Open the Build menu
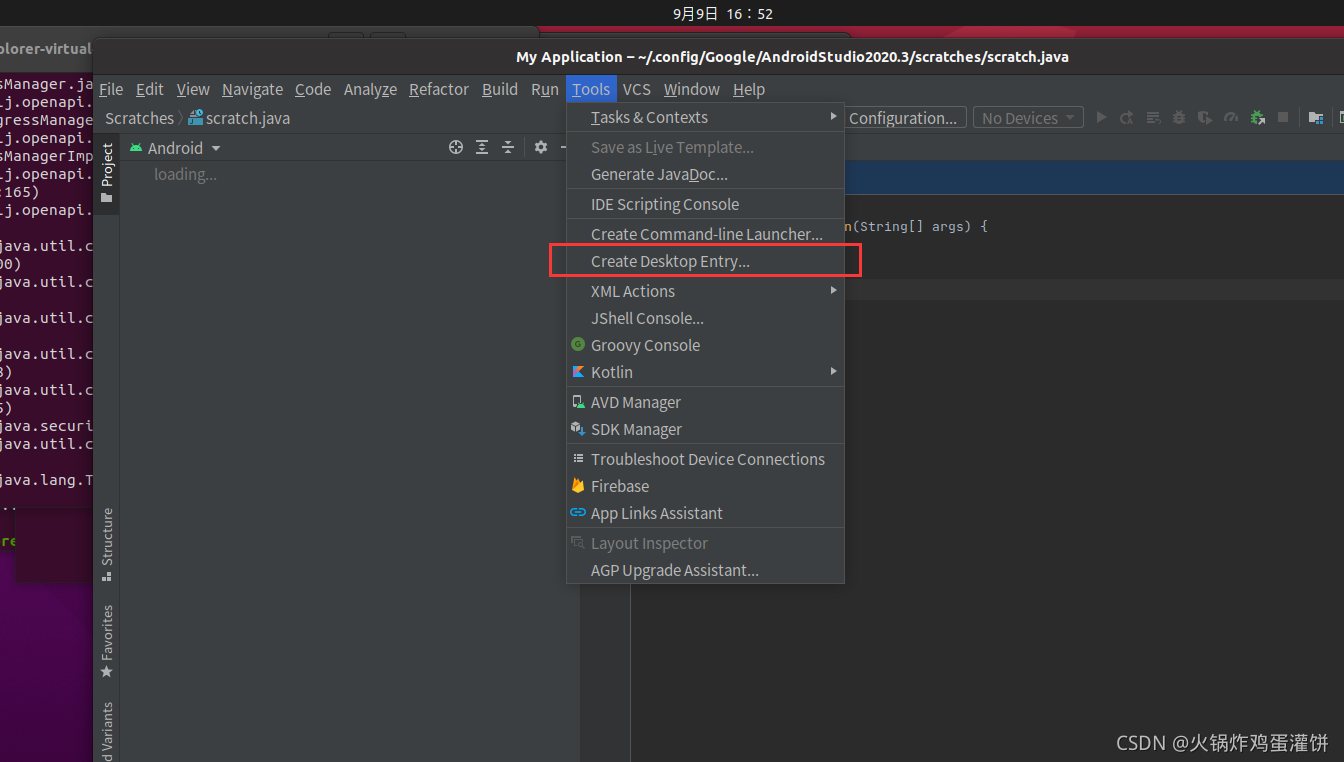The height and width of the screenshot is (762, 1344). tap(500, 89)
